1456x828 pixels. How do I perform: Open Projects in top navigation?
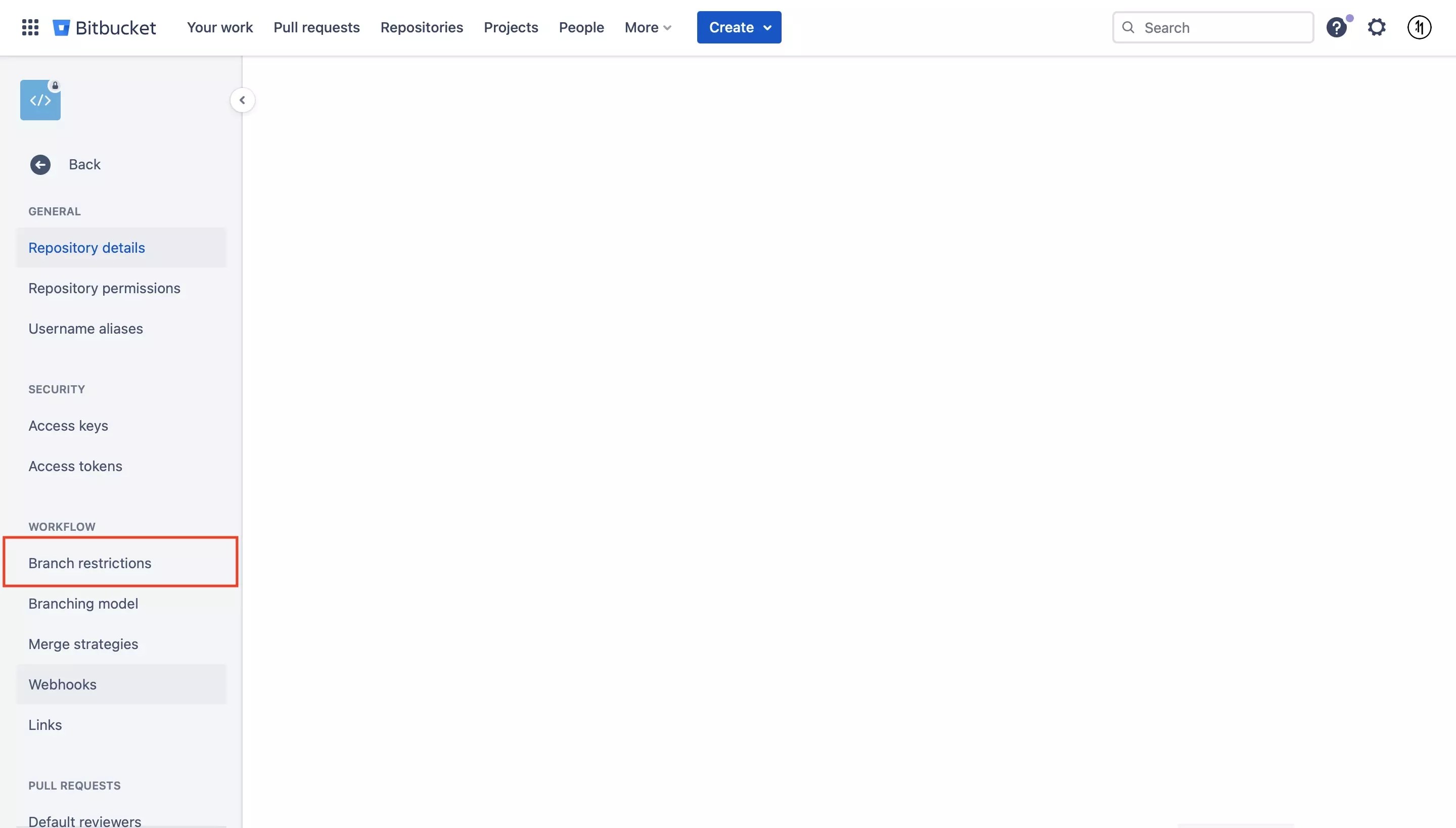click(x=511, y=27)
